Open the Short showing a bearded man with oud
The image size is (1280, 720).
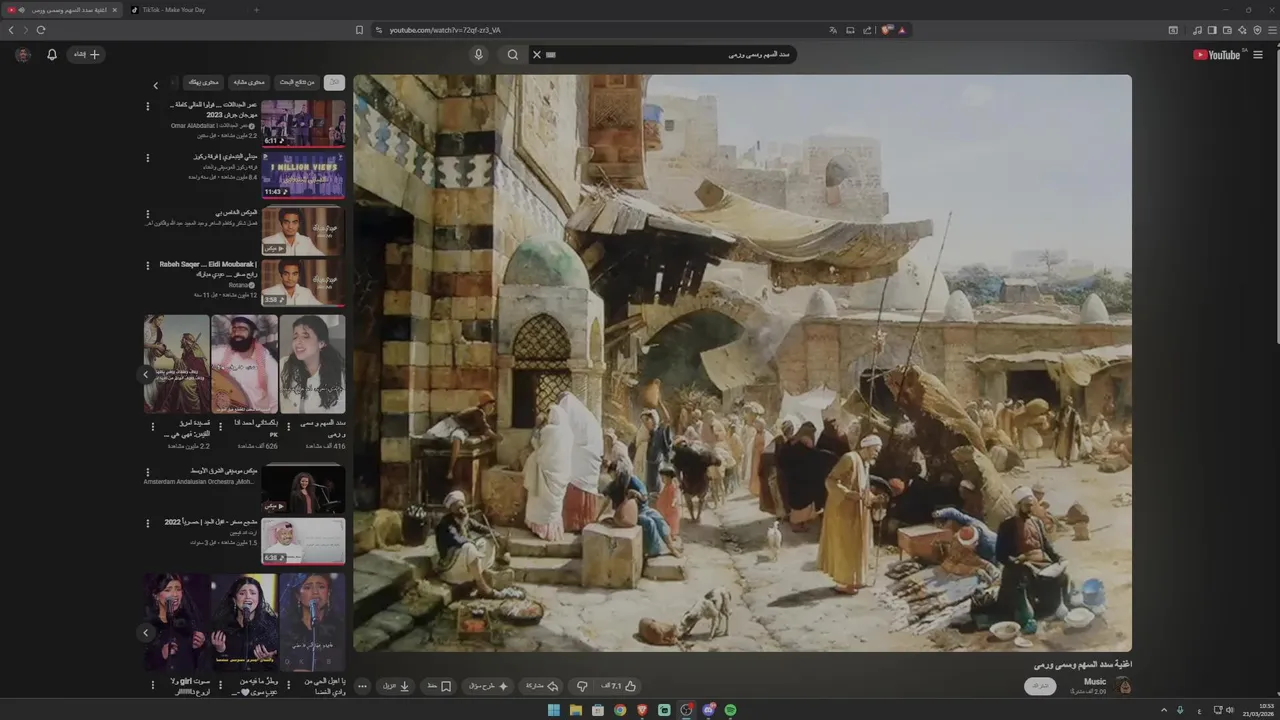[x=245, y=364]
